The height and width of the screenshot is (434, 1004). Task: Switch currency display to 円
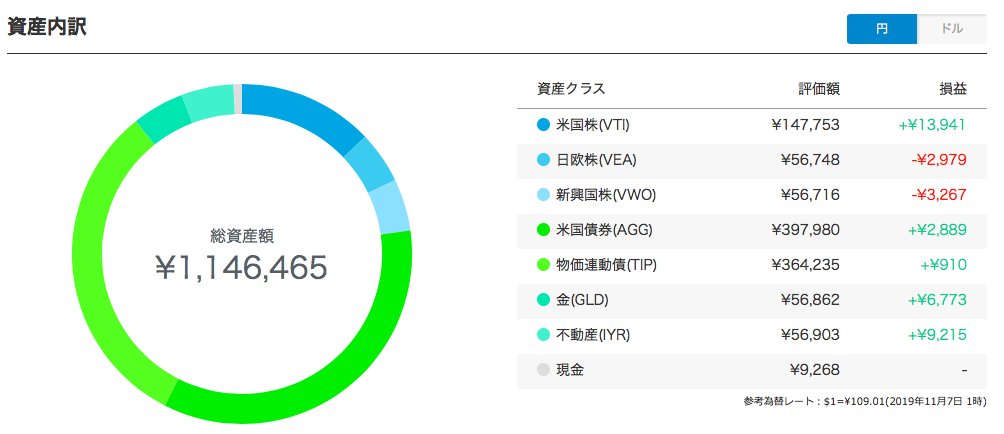click(882, 29)
